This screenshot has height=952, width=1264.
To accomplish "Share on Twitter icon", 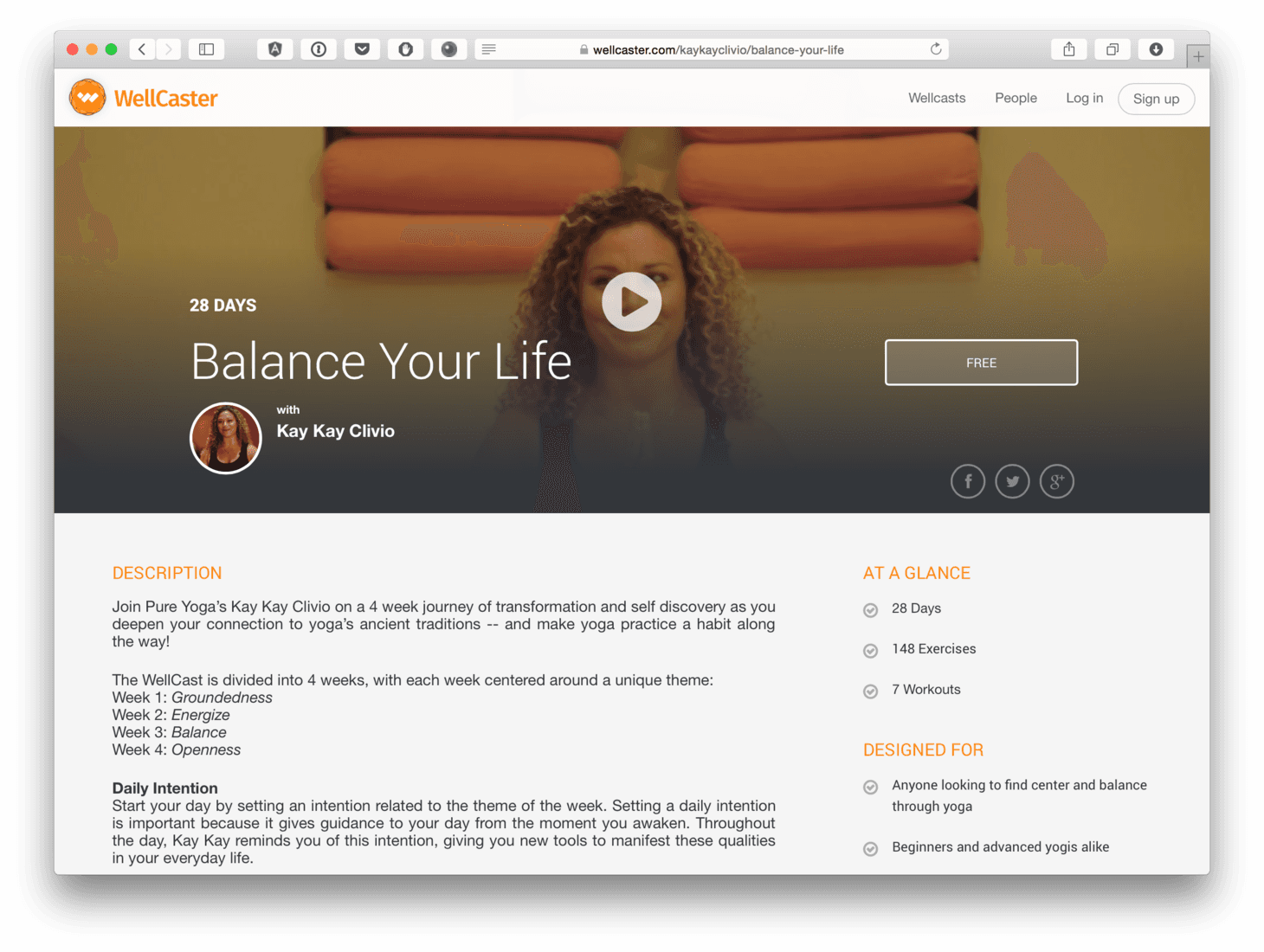I will tap(1012, 481).
